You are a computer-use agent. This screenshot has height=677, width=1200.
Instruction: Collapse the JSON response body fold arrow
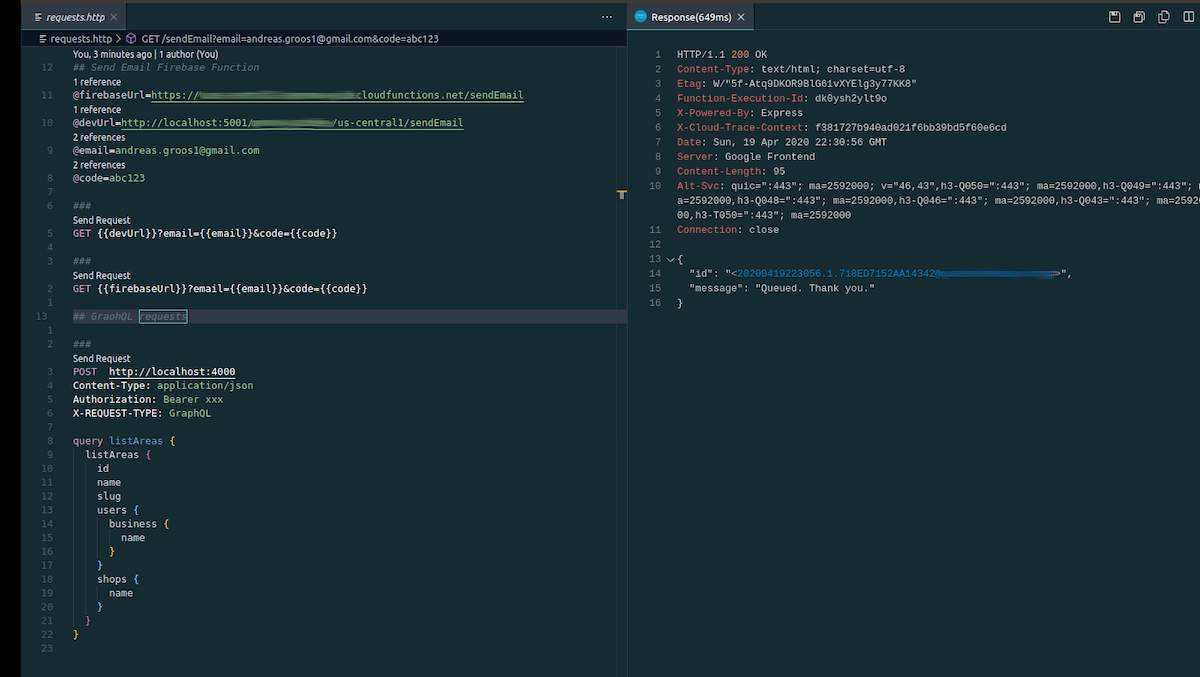click(670, 258)
